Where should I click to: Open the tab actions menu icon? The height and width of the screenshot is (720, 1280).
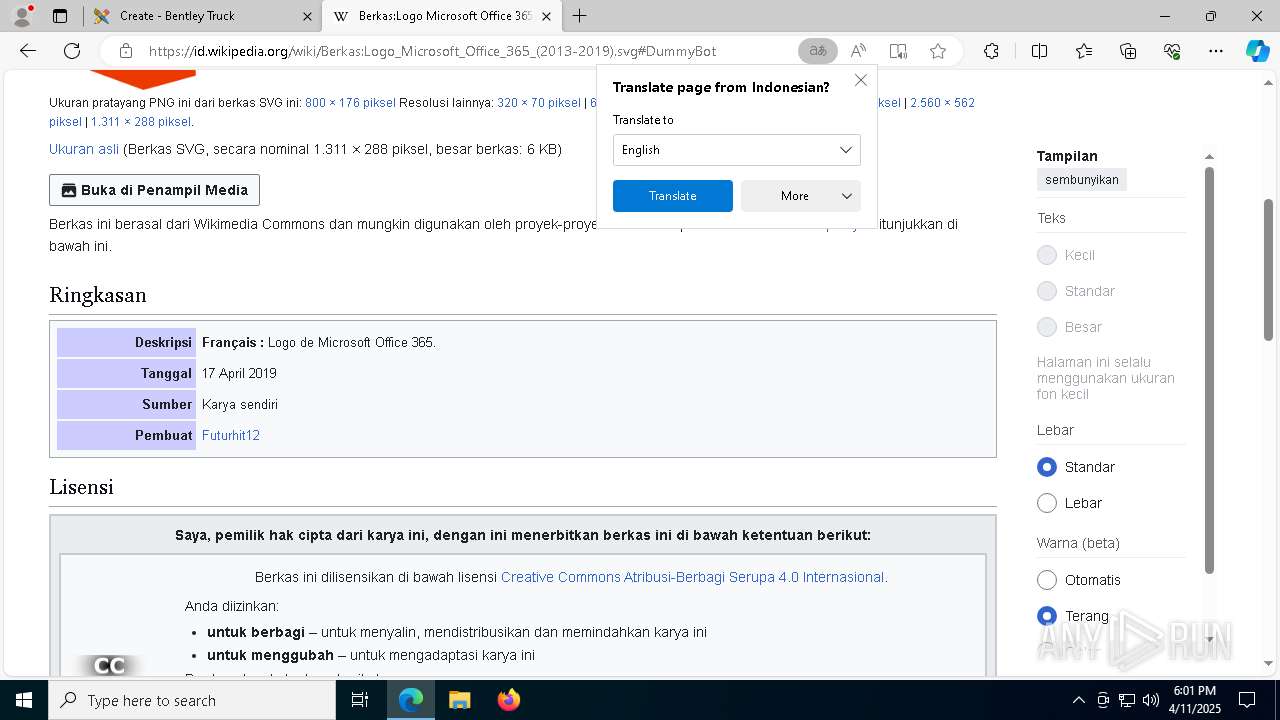click(x=60, y=16)
